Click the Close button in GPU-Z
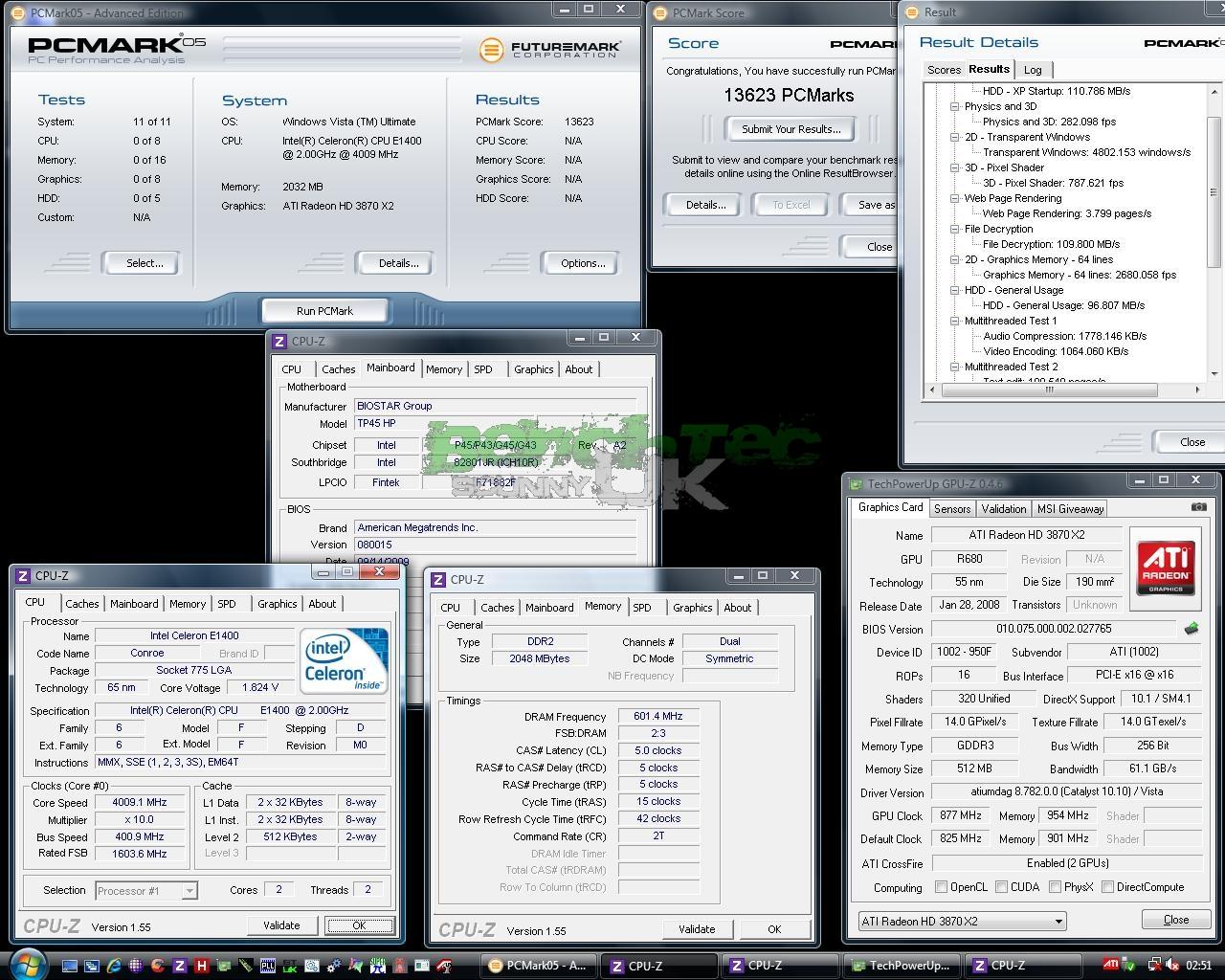The height and width of the screenshot is (980, 1225). pyautogui.click(x=1176, y=920)
